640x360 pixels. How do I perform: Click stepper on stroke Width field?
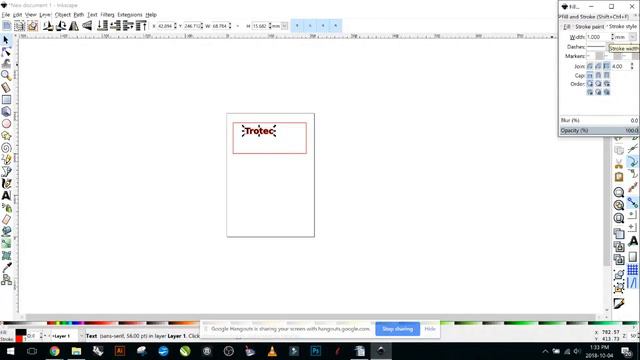click(612, 37)
